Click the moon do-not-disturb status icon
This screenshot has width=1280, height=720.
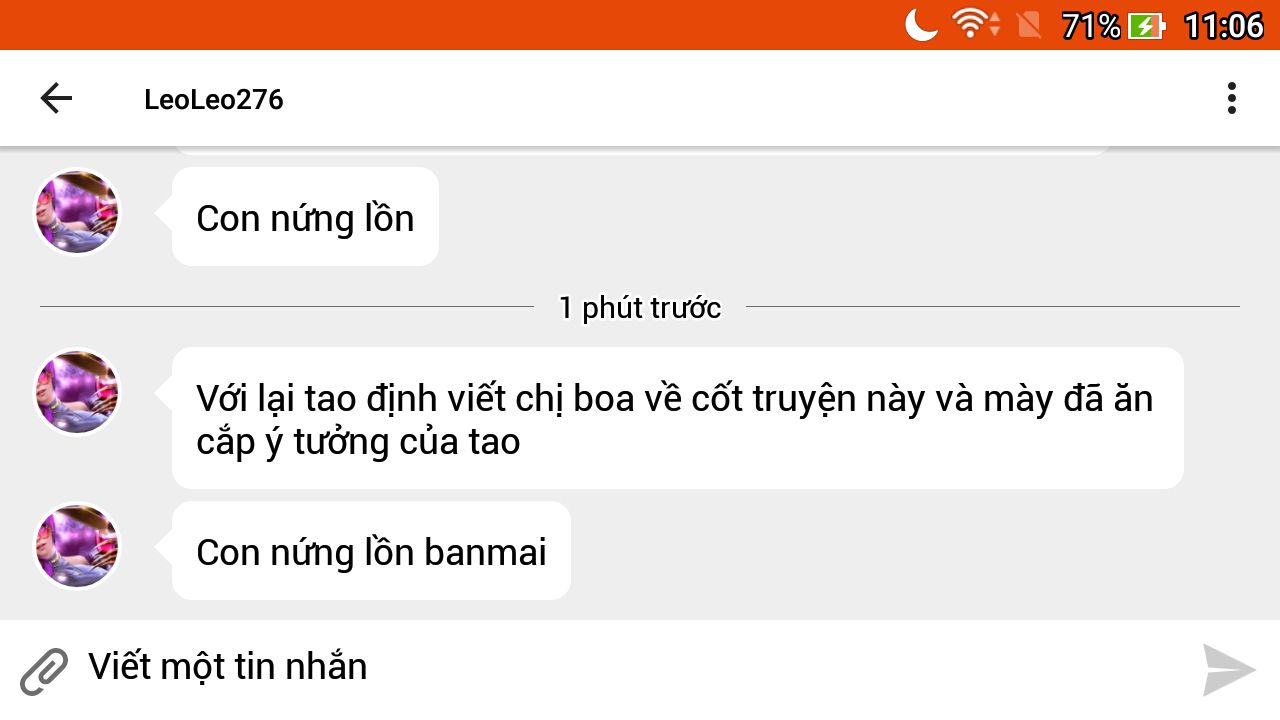921,24
